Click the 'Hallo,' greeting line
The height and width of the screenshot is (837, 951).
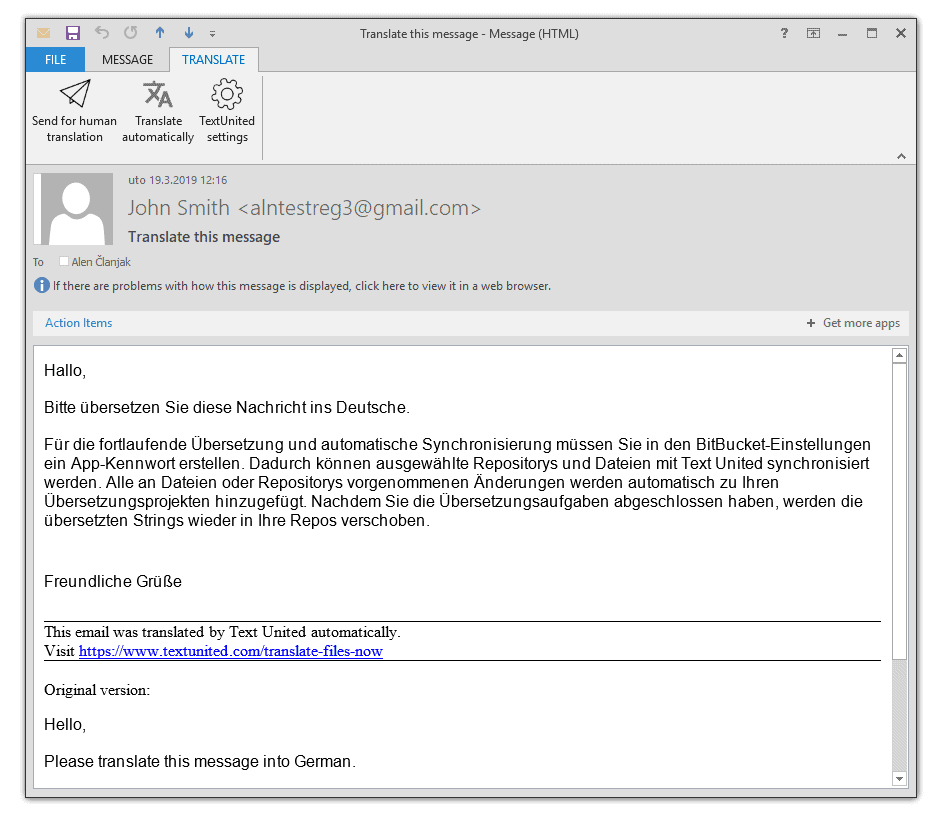(x=65, y=371)
